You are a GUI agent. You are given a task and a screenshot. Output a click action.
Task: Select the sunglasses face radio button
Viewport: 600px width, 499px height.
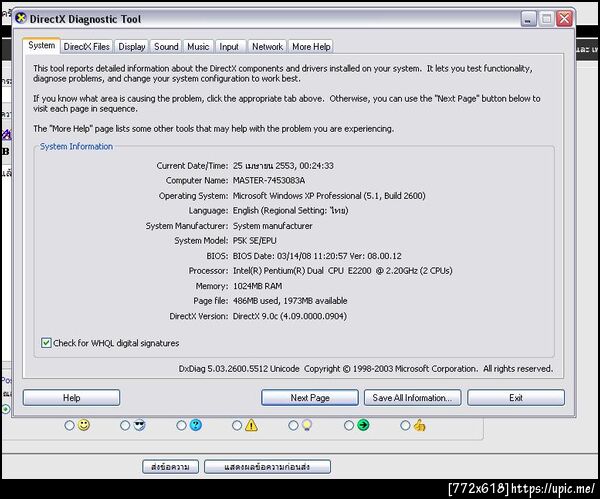(125, 426)
